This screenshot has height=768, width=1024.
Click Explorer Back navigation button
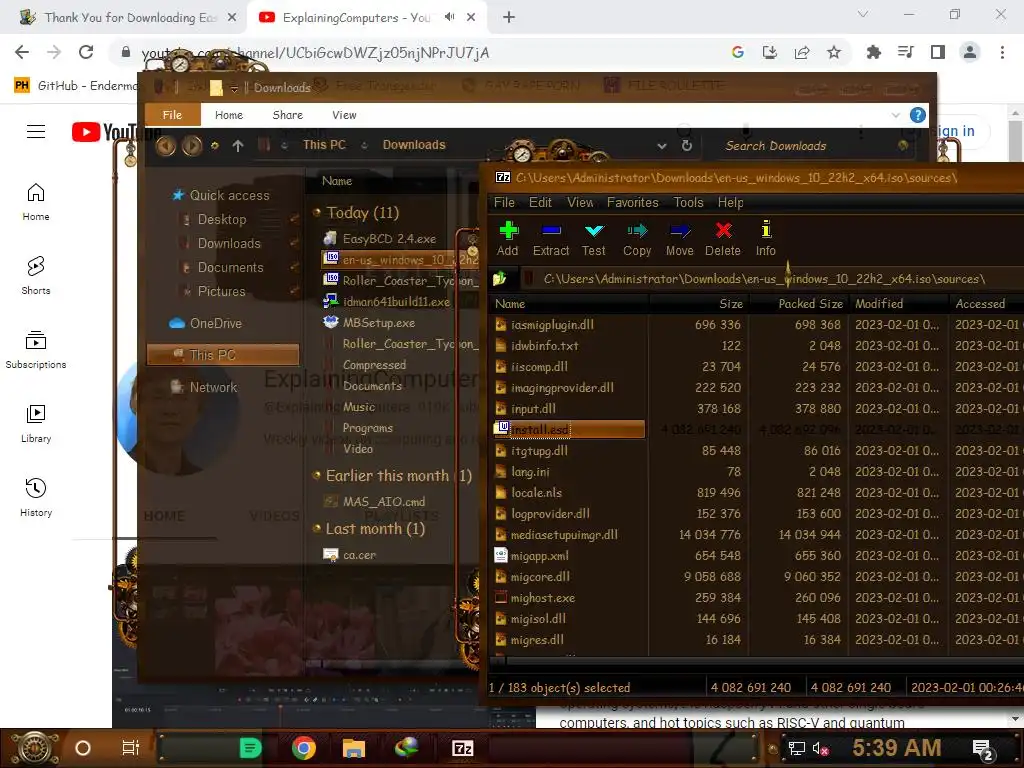[x=166, y=146]
